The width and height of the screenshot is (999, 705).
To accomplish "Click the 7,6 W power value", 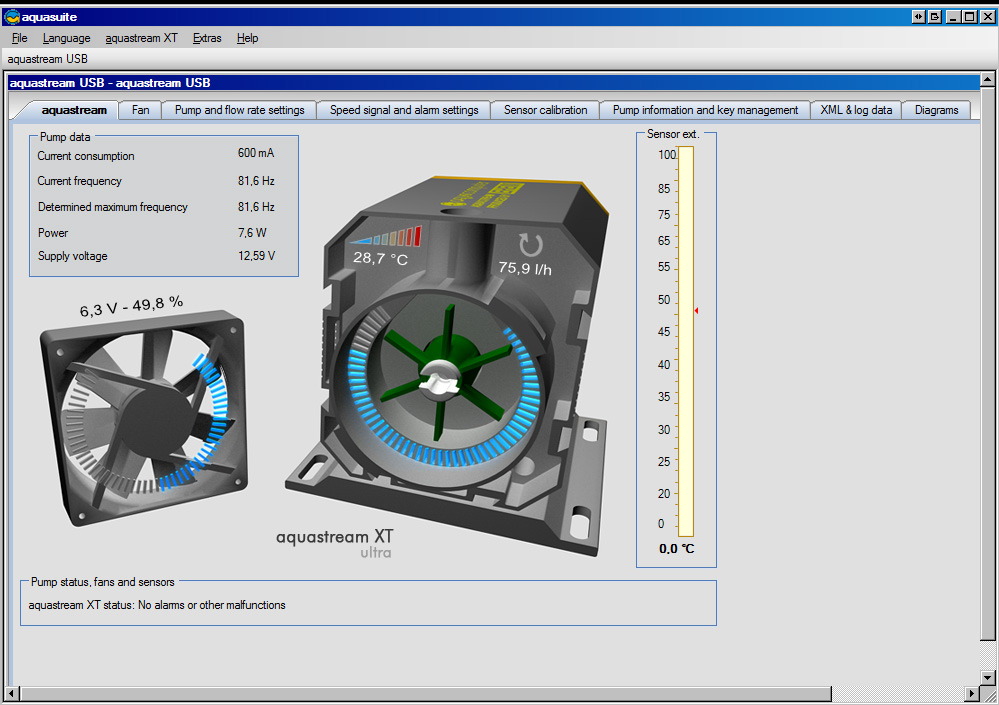I will tap(252, 233).
